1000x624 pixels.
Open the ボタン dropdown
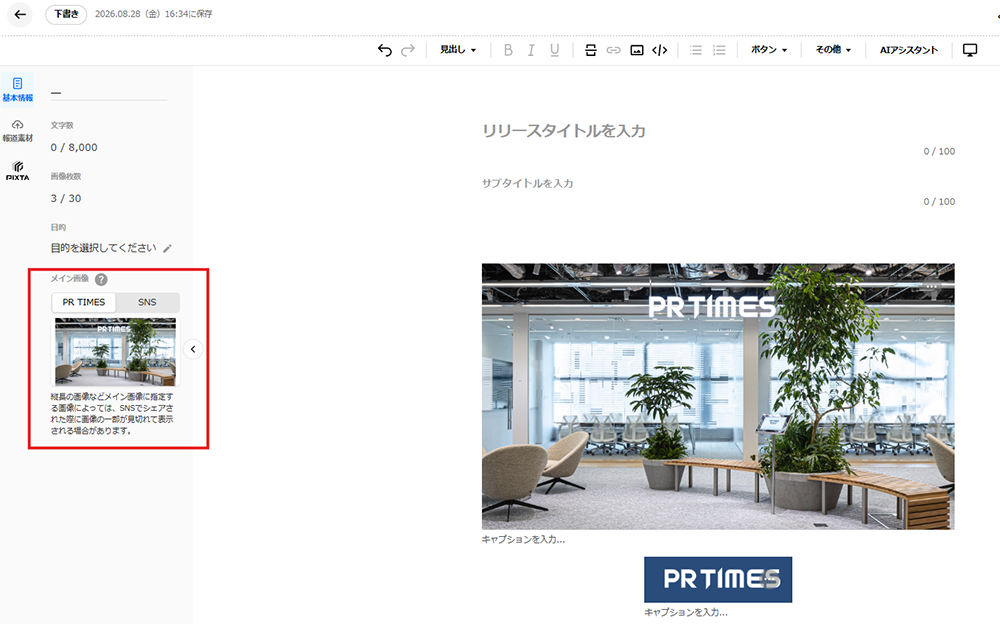[x=768, y=50]
